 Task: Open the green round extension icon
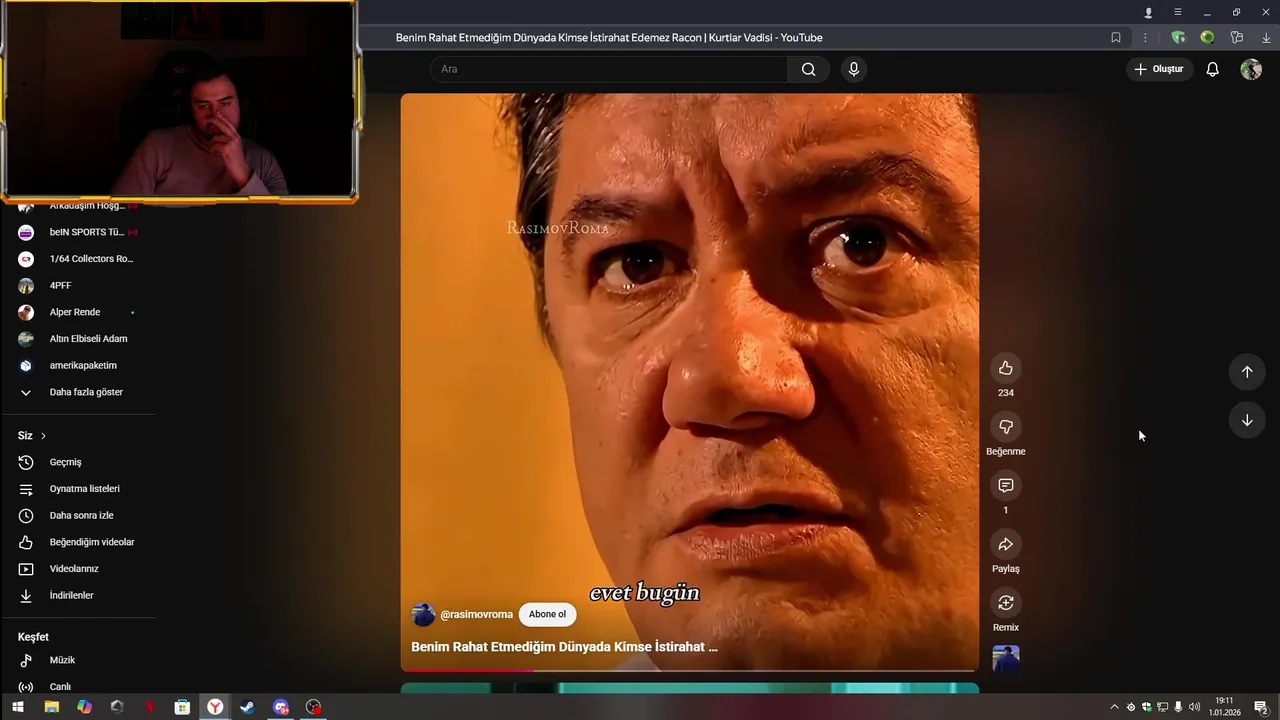point(1207,38)
